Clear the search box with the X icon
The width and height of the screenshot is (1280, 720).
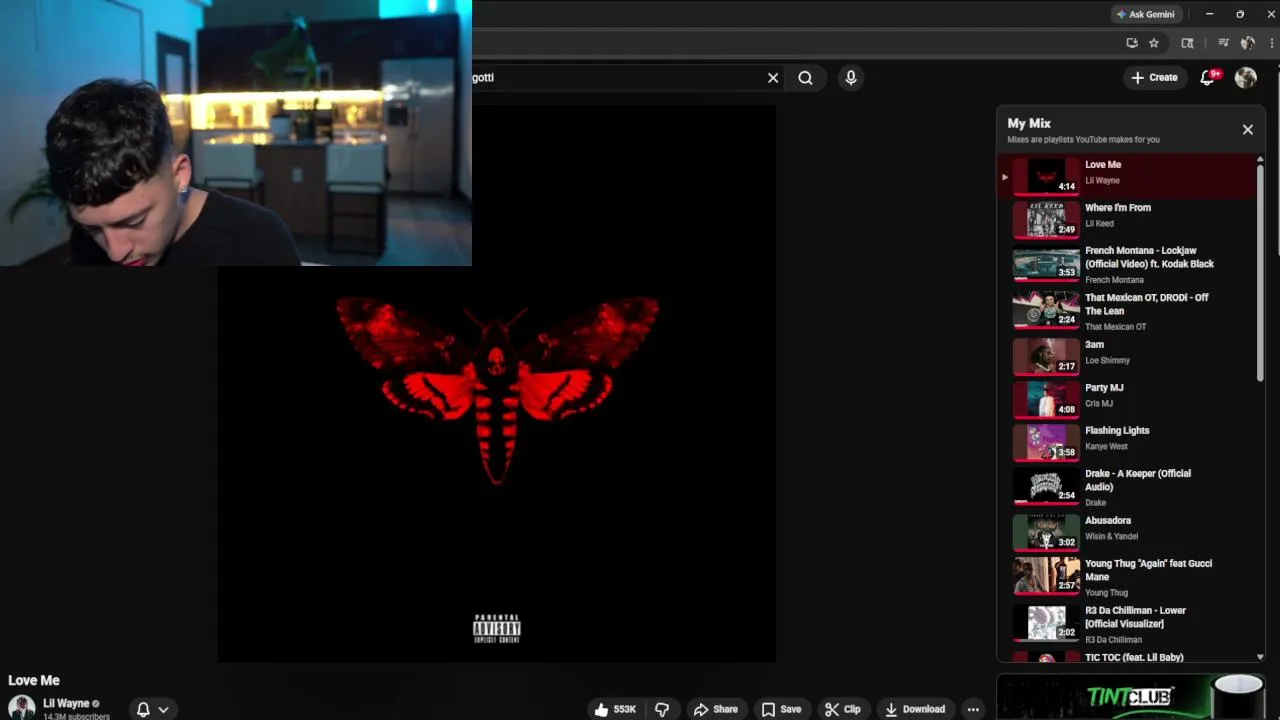click(773, 77)
